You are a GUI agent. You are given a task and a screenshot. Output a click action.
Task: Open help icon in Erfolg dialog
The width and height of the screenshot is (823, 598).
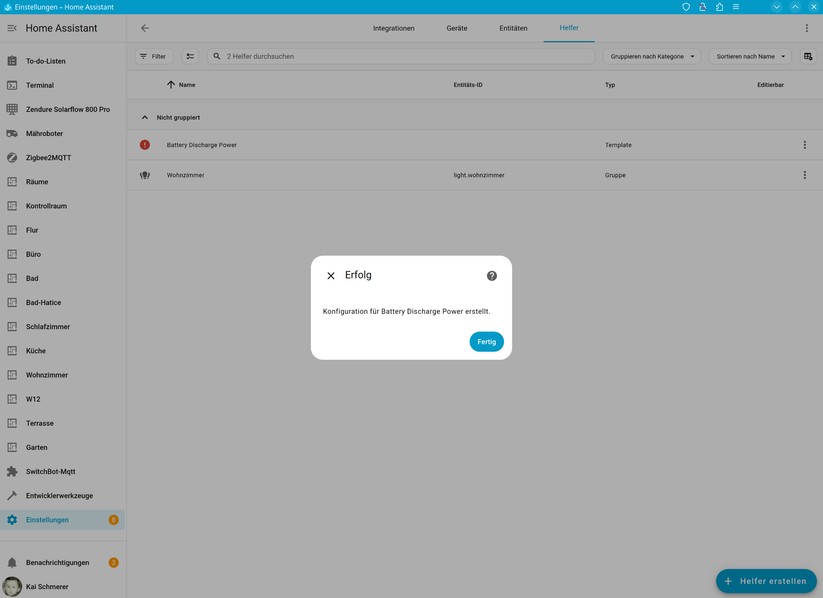coord(491,276)
